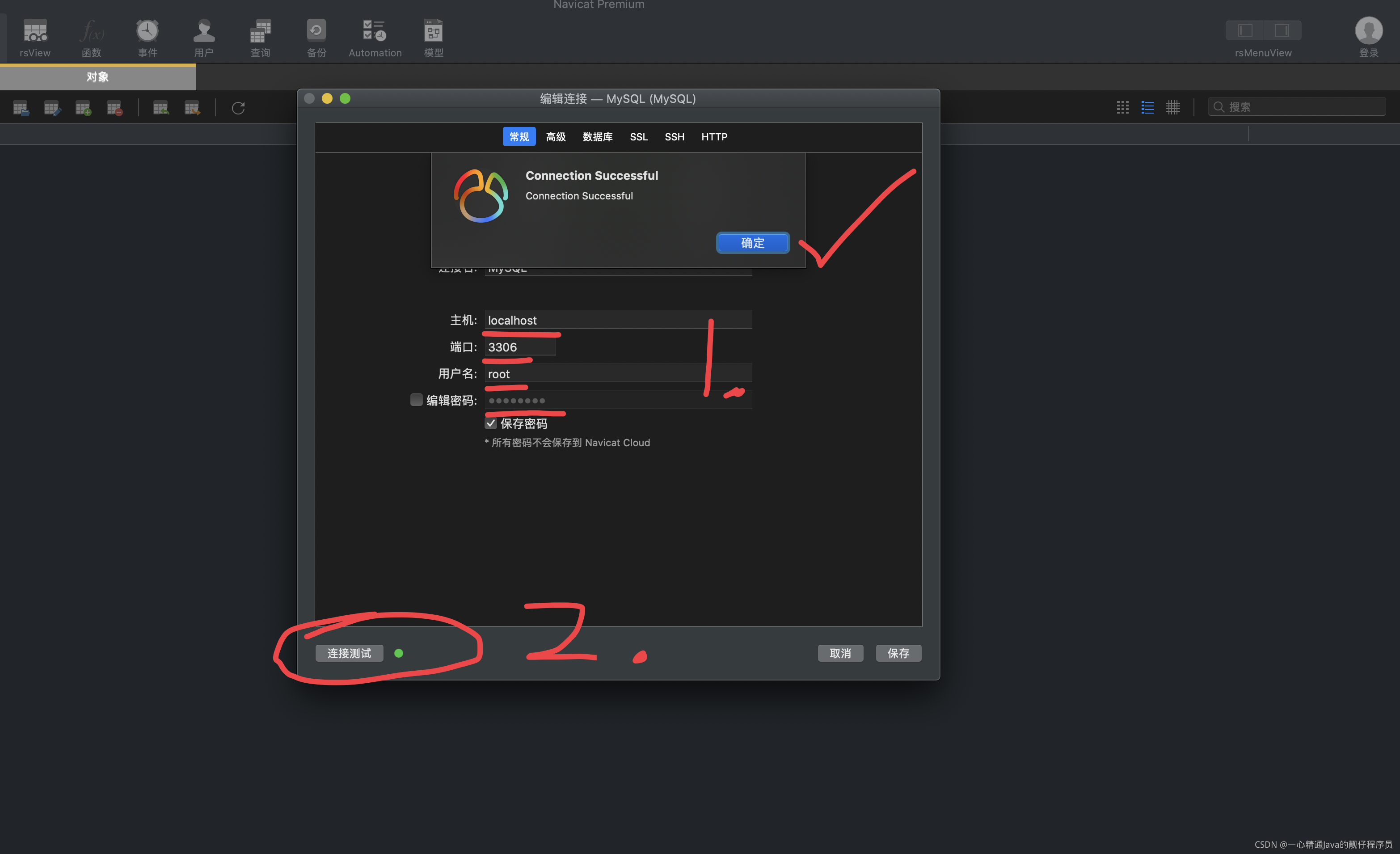Viewport: 1400px width, 854px height.
Task: Switch to detail table view
Action: click(1173, 107)
